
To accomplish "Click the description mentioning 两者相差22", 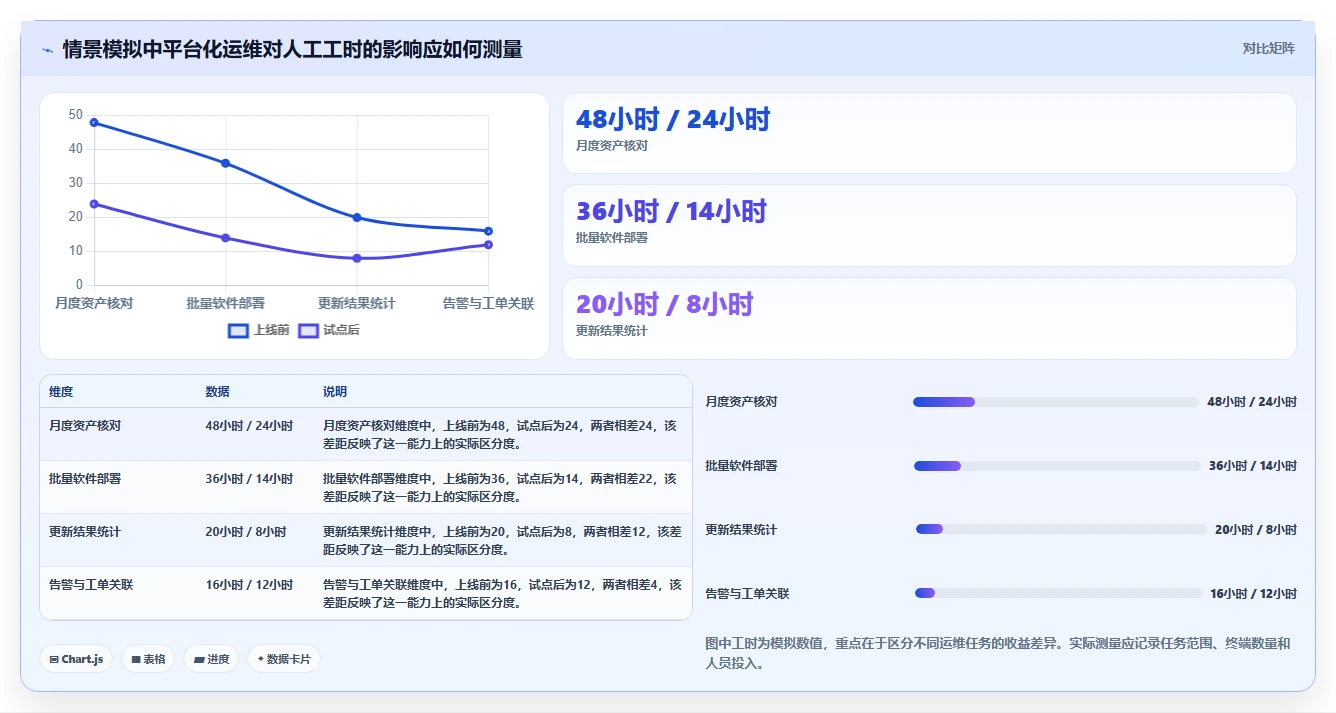I will point(501,487).
